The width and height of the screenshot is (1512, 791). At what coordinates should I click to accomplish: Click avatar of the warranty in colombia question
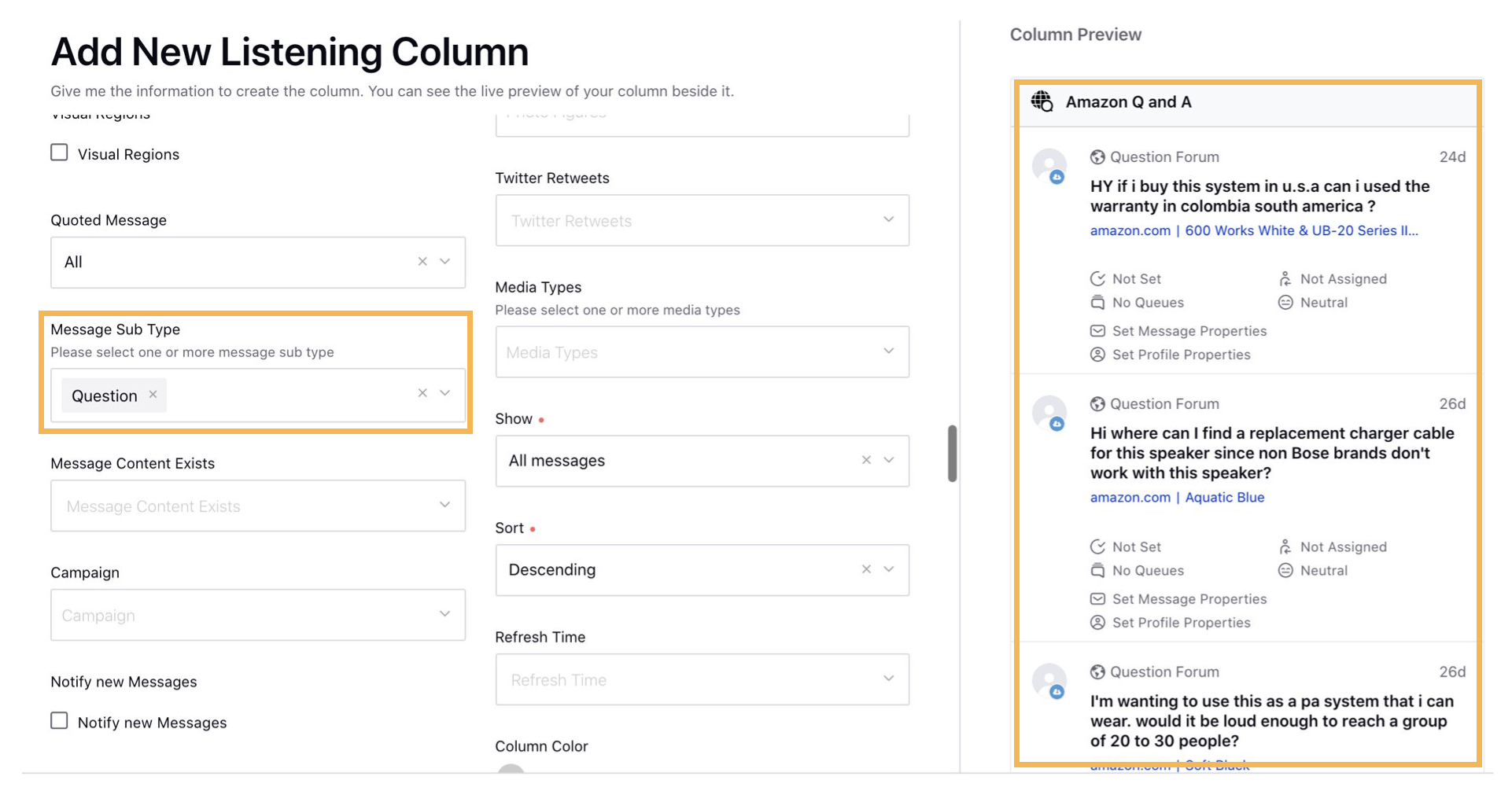(1049, 166)
